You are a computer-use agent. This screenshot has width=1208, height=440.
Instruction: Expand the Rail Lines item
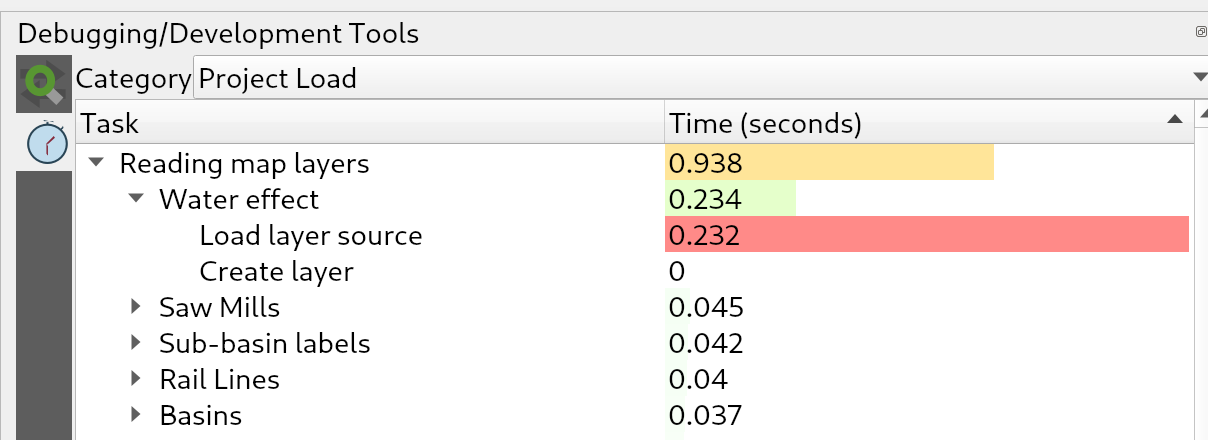(x=137, y=379)
